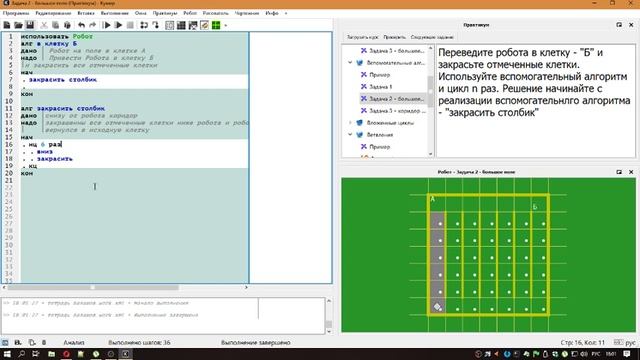Click the editor horizontal scrollbar
This screenshot has width=640, height=360.
(93, 287)
